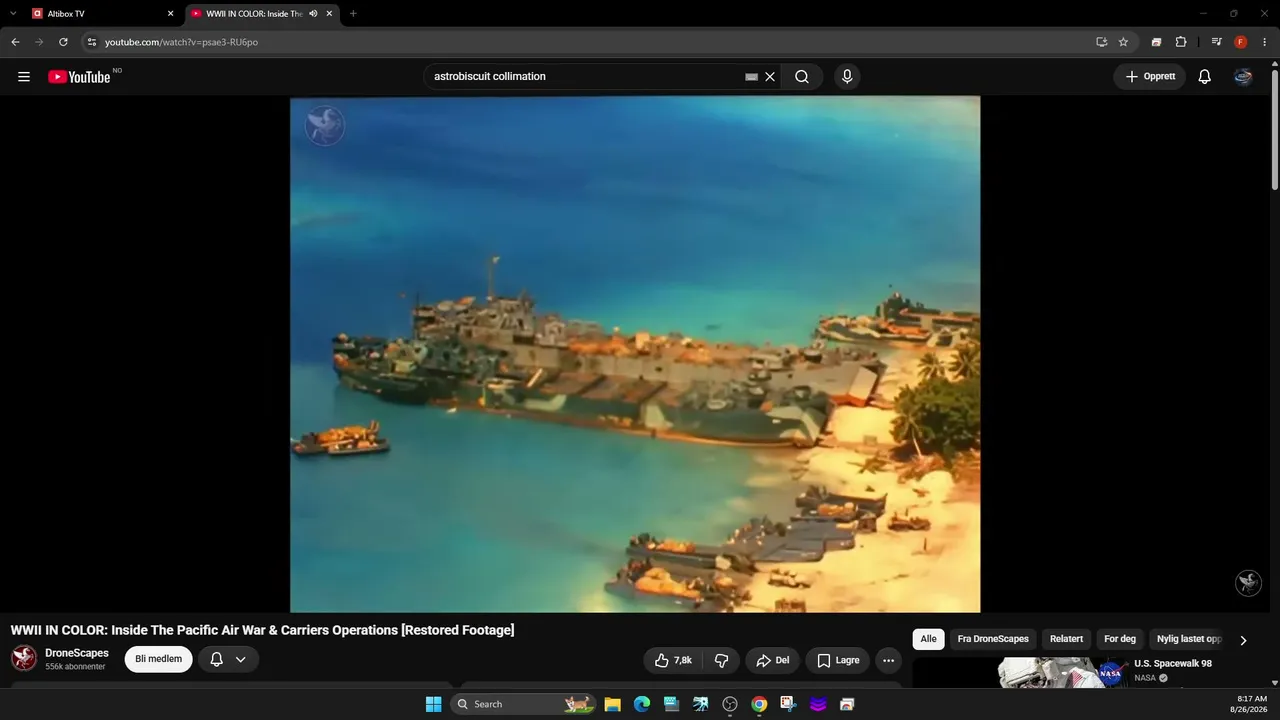Expand notification options chevron beside bell
This screenshot has width=1280, height=720.
pos(241,660)
